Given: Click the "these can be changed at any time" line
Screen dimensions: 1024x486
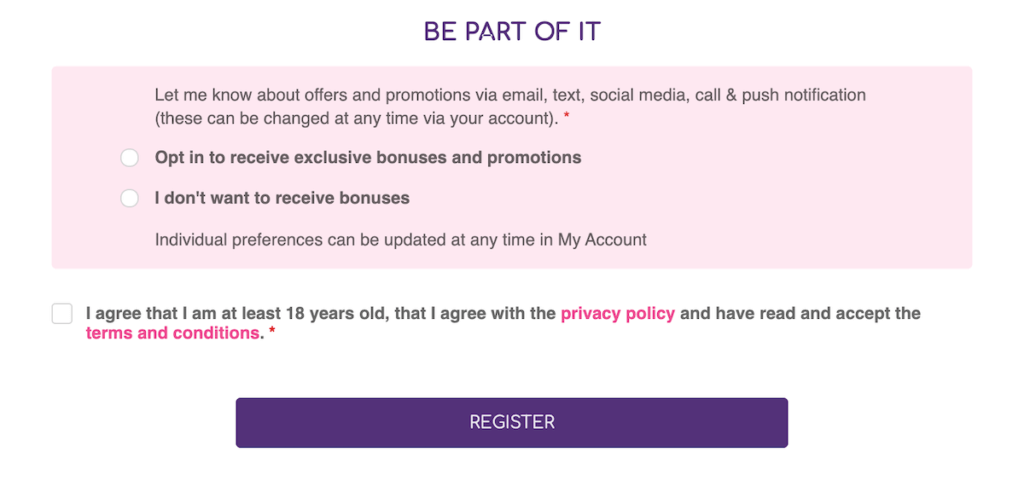Looking at the screenshot, I should (357, 120).
